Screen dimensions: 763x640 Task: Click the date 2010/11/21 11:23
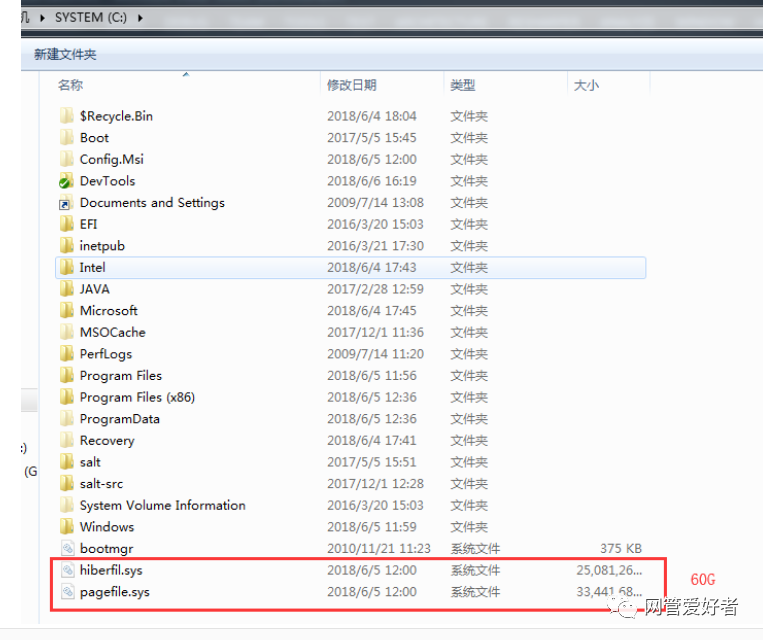[379, 549]
